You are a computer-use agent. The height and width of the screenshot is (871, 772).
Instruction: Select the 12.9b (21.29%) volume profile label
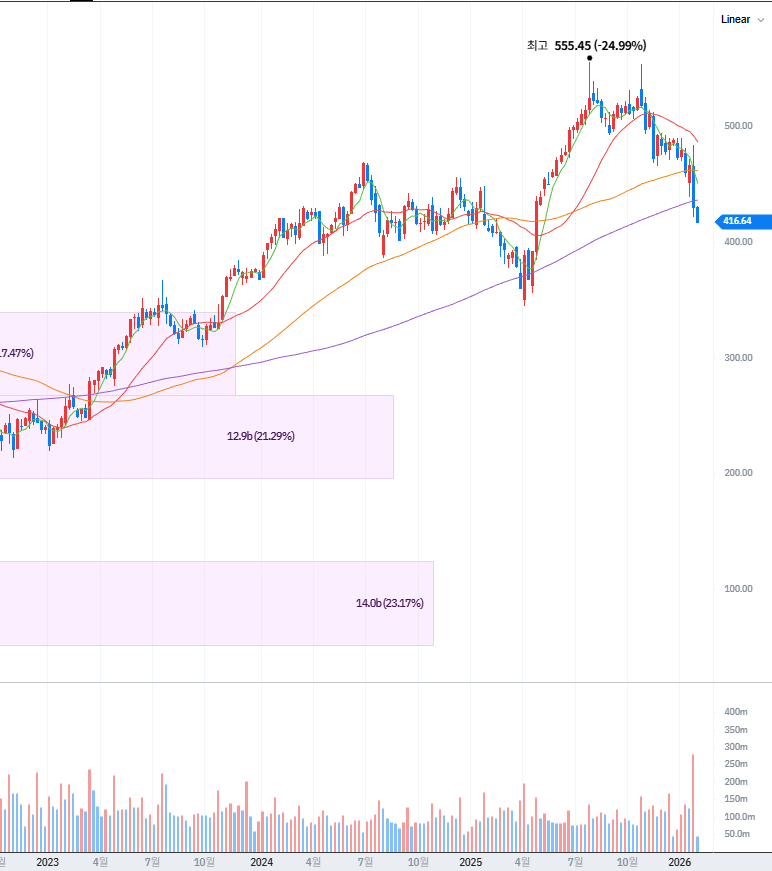click(x=260, y=436)
